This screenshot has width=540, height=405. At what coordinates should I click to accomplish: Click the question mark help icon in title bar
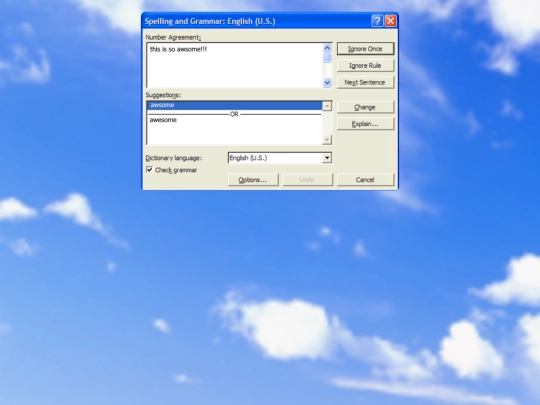(x=377, y=21)
